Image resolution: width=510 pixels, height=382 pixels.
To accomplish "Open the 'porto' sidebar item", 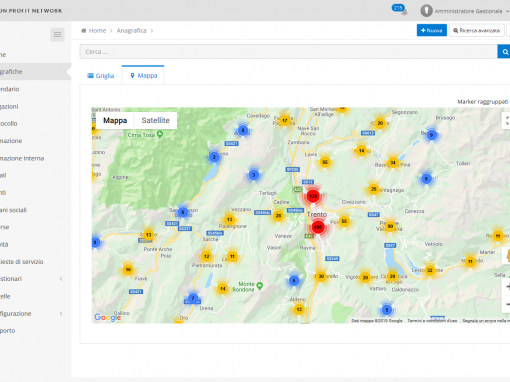I will coord(35,331).
